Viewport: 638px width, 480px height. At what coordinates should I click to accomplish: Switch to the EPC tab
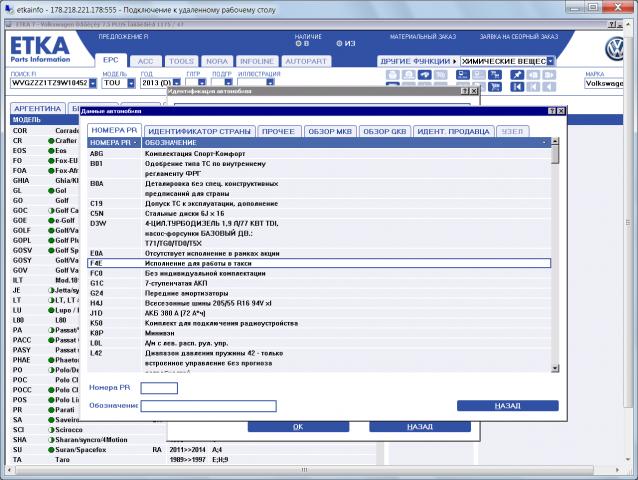[x=110, y=60]
